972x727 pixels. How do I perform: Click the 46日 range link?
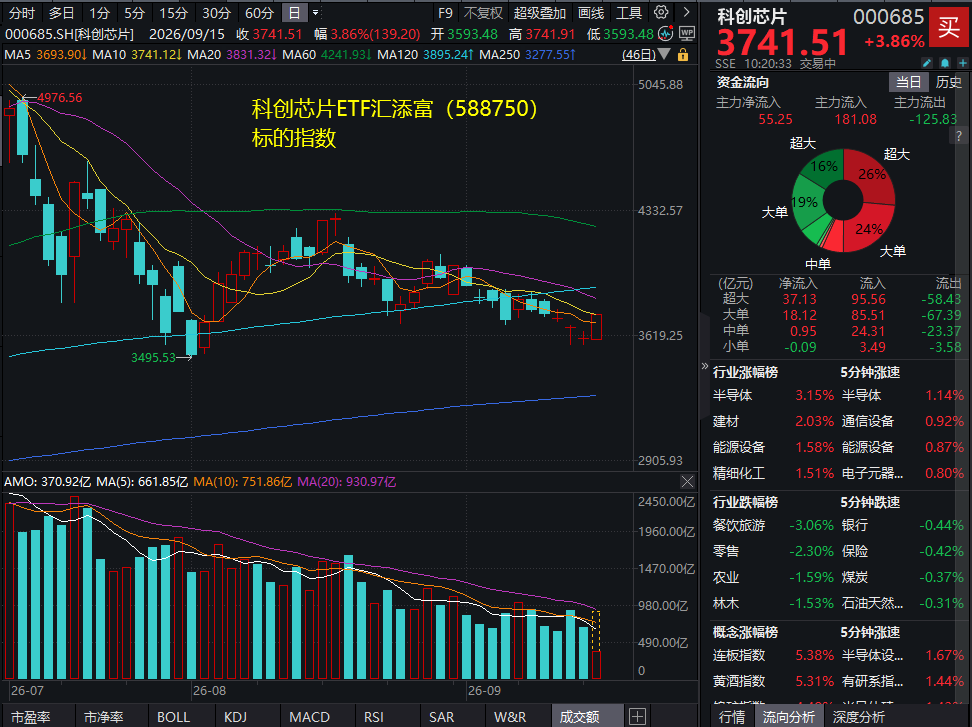(x=639, y=55)
